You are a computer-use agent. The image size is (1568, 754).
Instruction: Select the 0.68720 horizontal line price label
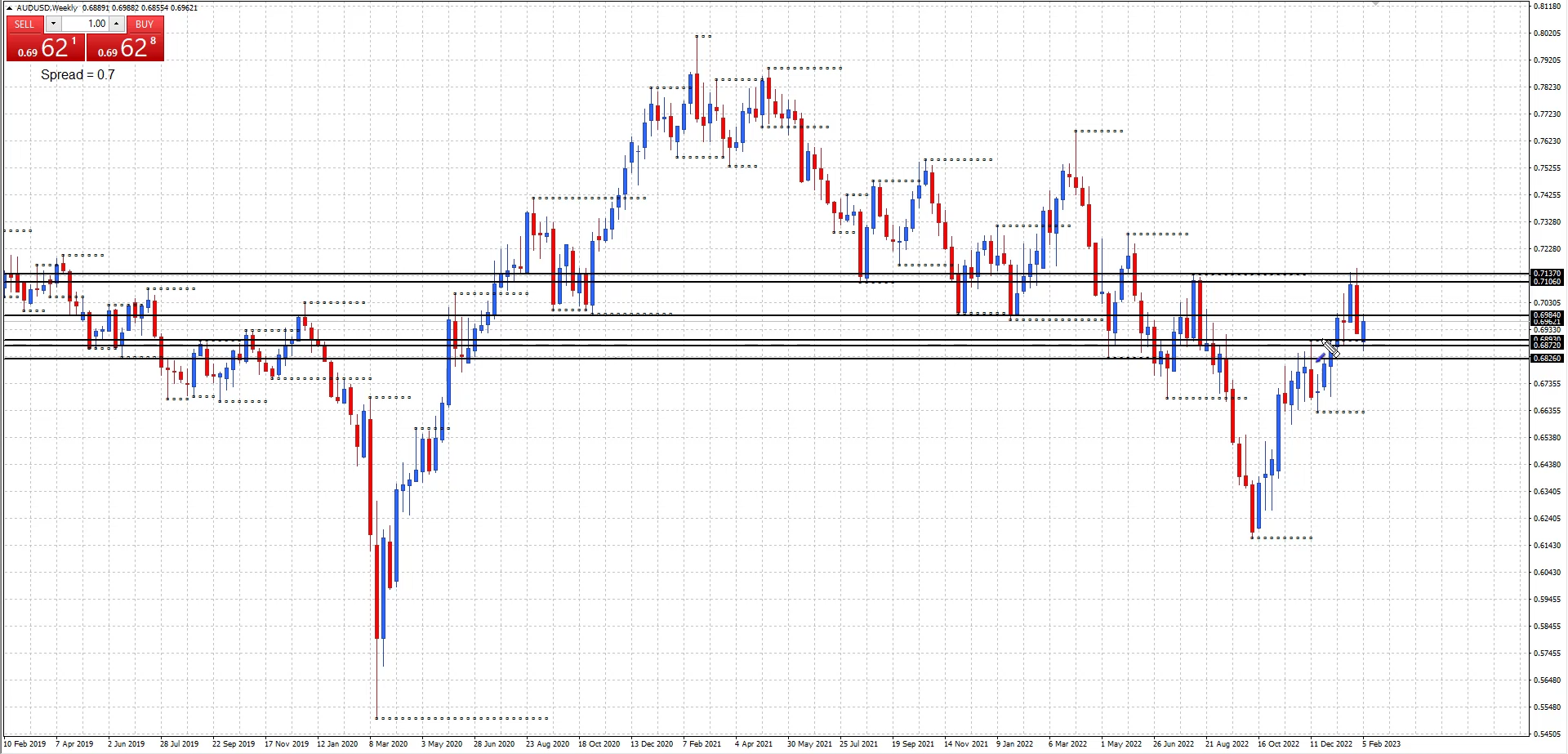click(1546, 346)
